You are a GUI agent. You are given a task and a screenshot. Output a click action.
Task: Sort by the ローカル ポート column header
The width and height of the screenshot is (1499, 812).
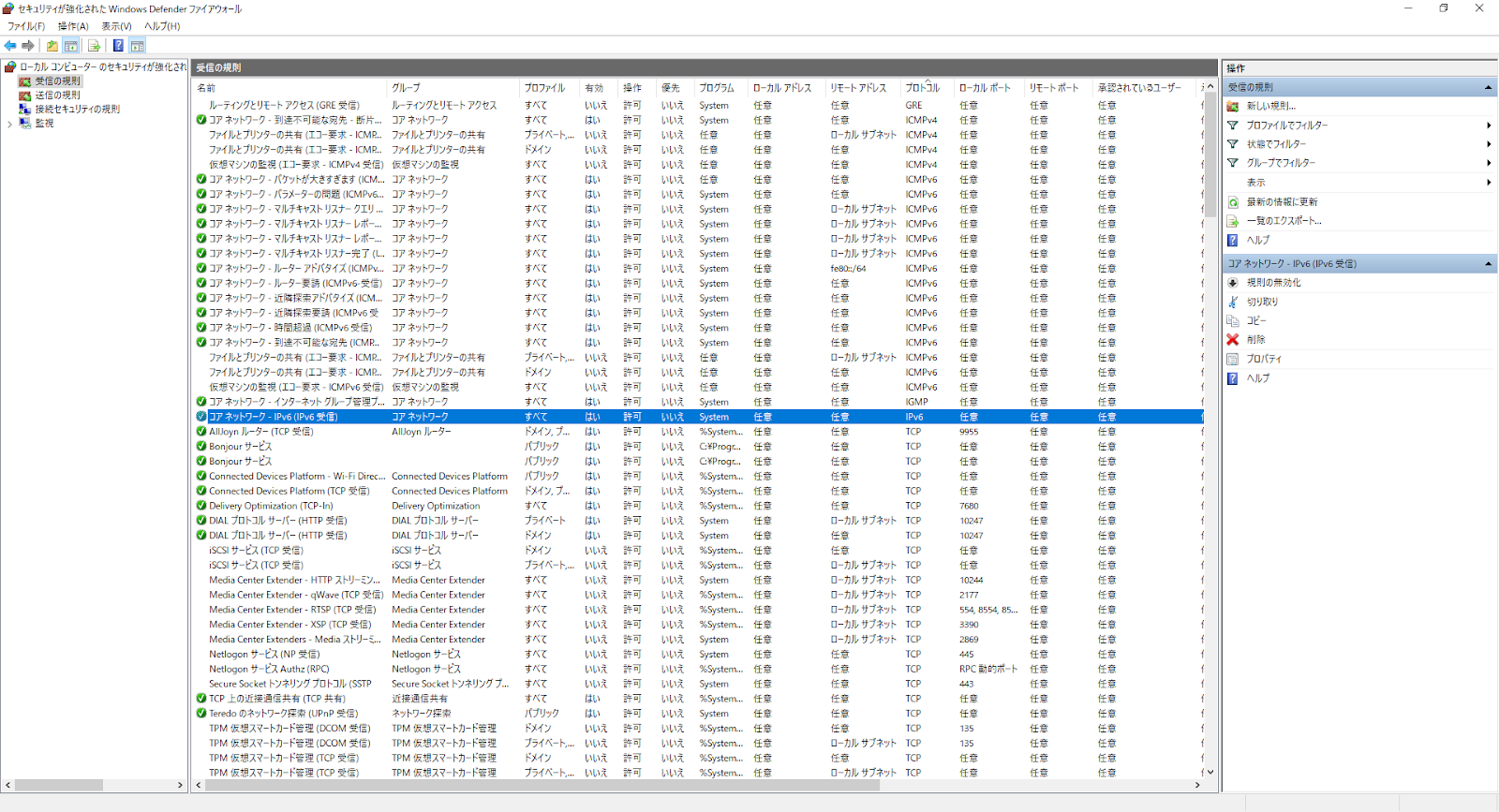click(x=989, y=88)
